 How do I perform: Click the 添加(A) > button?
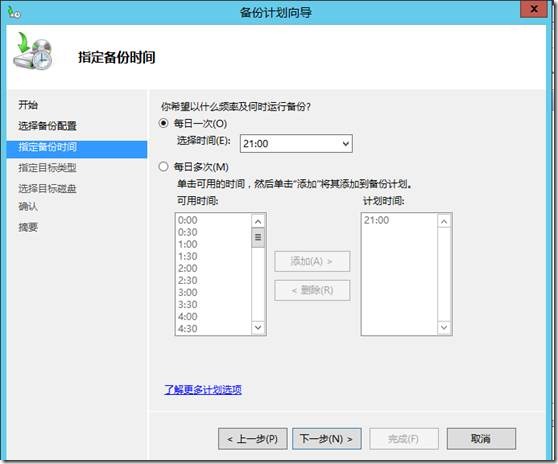[312, 262]
